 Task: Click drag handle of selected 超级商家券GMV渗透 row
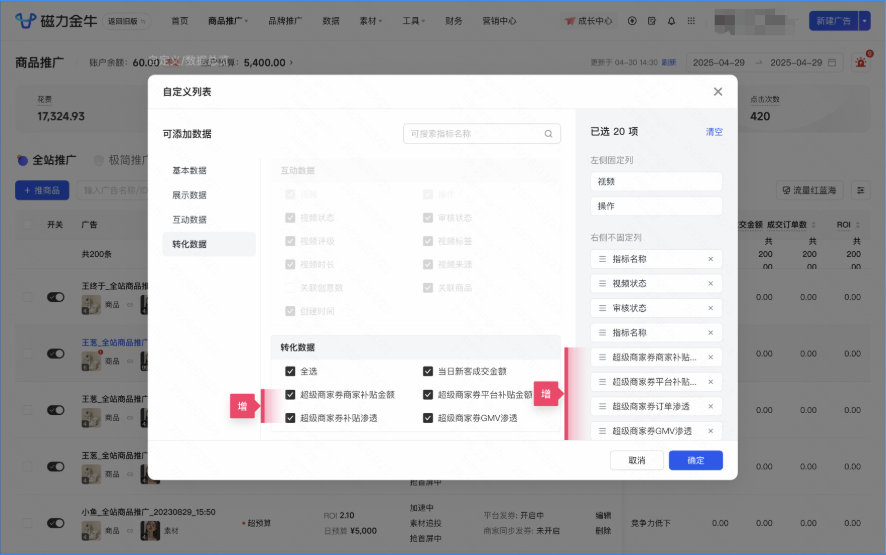pos(602,431)
